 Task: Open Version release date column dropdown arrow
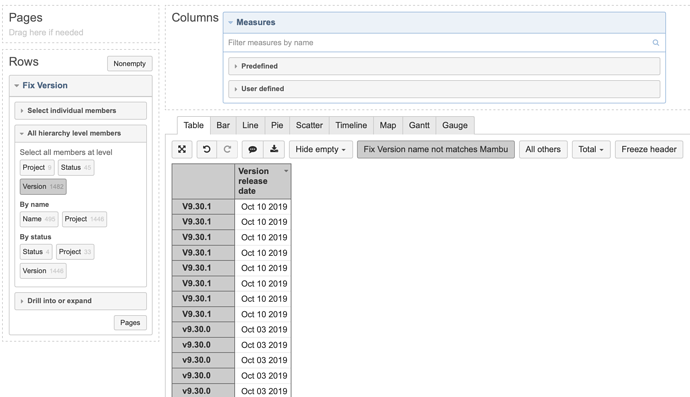pos(286,171)
